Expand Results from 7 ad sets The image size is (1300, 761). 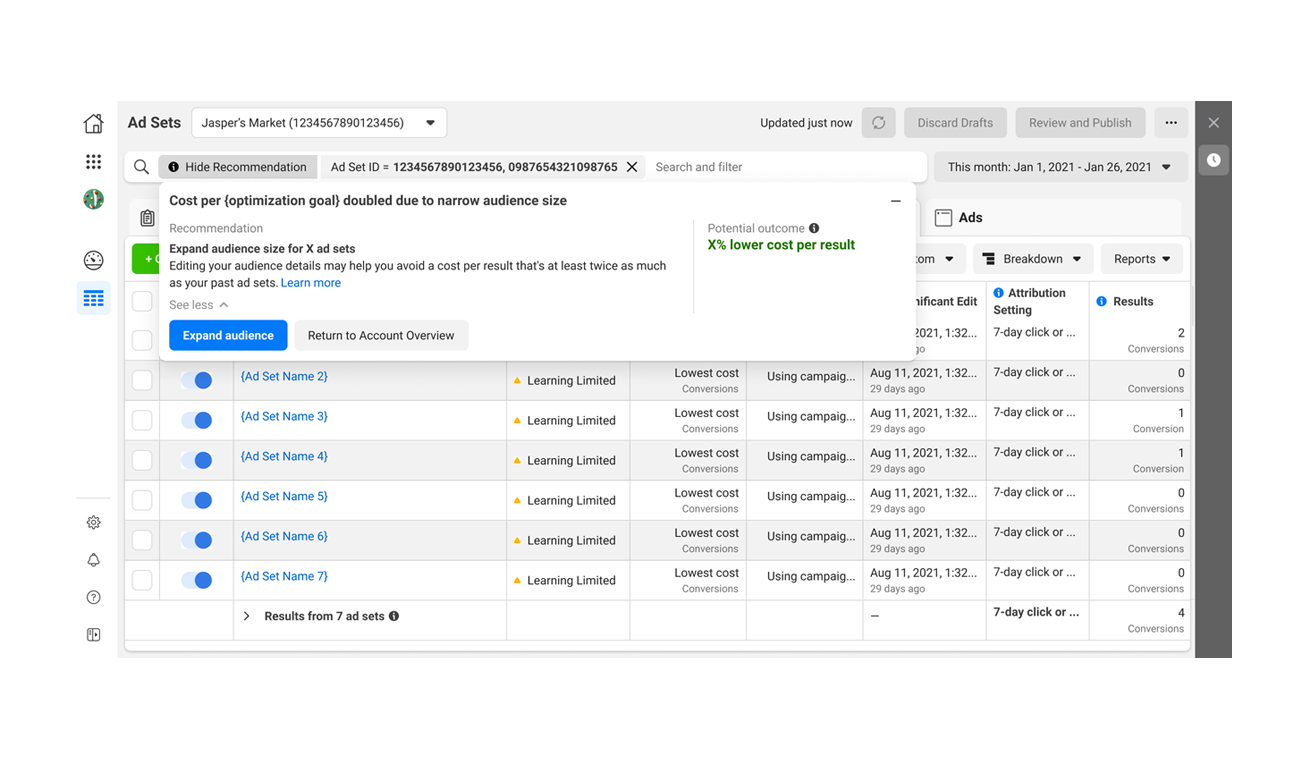[x=246, y=616]
